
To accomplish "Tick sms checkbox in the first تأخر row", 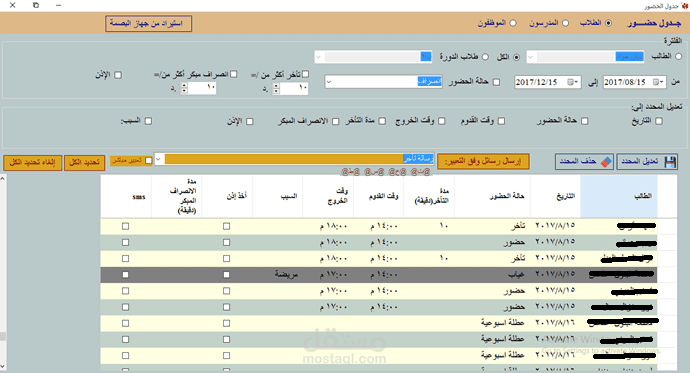I will pos(125,226).
